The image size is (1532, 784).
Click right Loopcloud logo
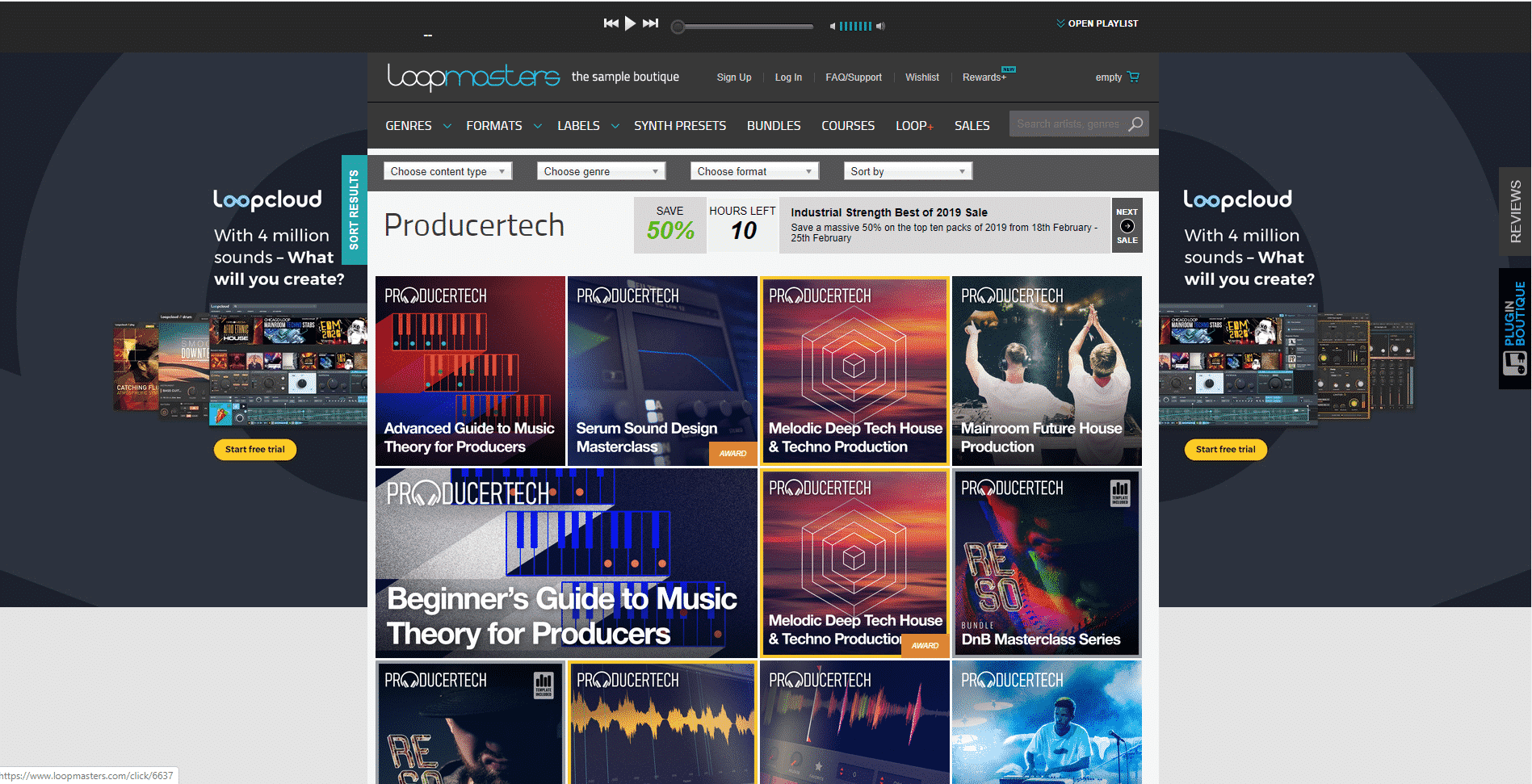(x=1238, y=199)
